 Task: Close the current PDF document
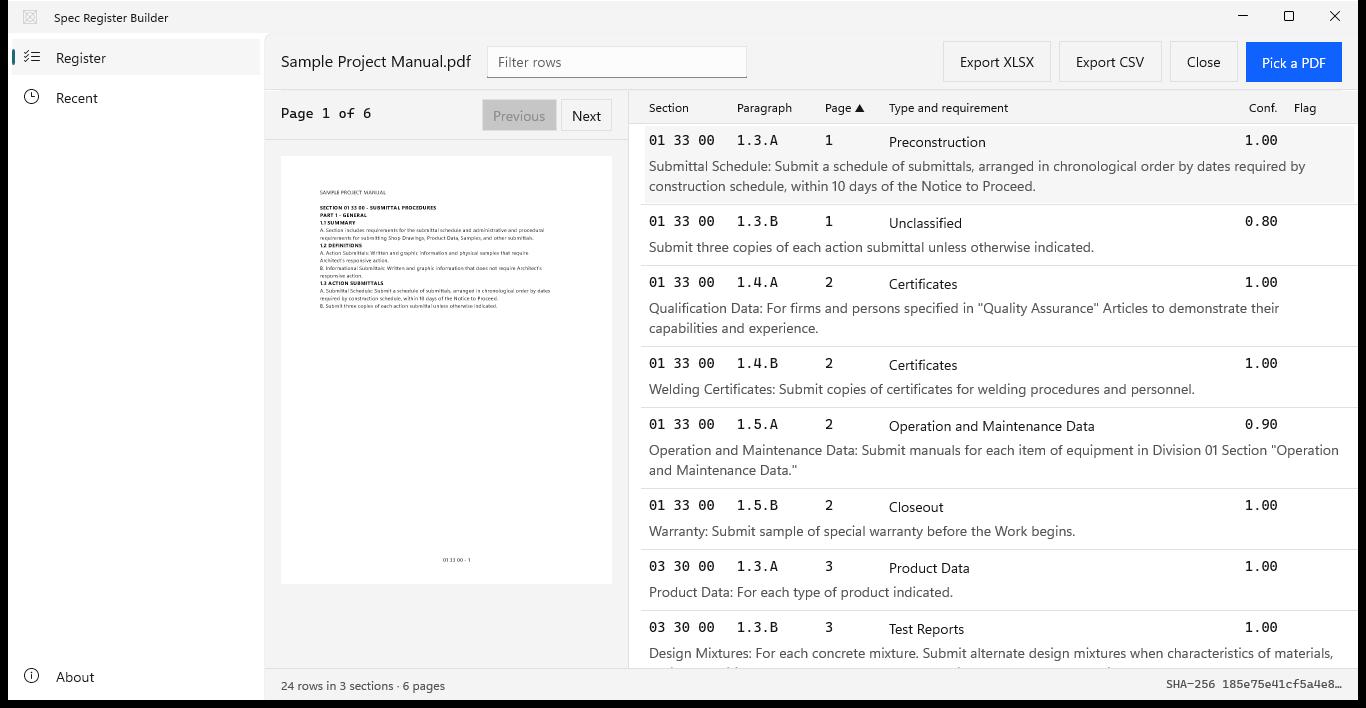1203,62
